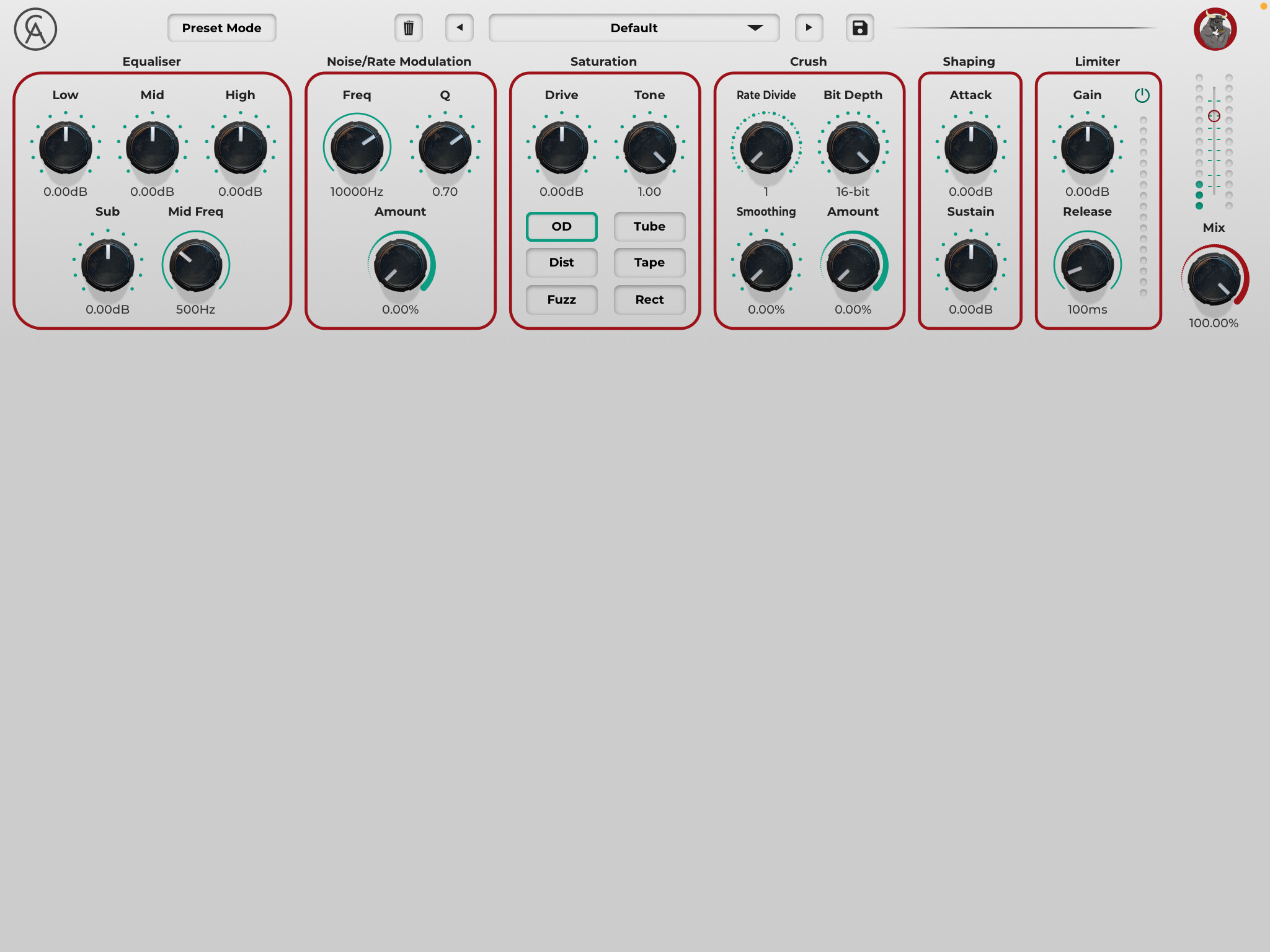Click the trash can delete preset icon
The image size is (1270, 952).
[408, 28]
